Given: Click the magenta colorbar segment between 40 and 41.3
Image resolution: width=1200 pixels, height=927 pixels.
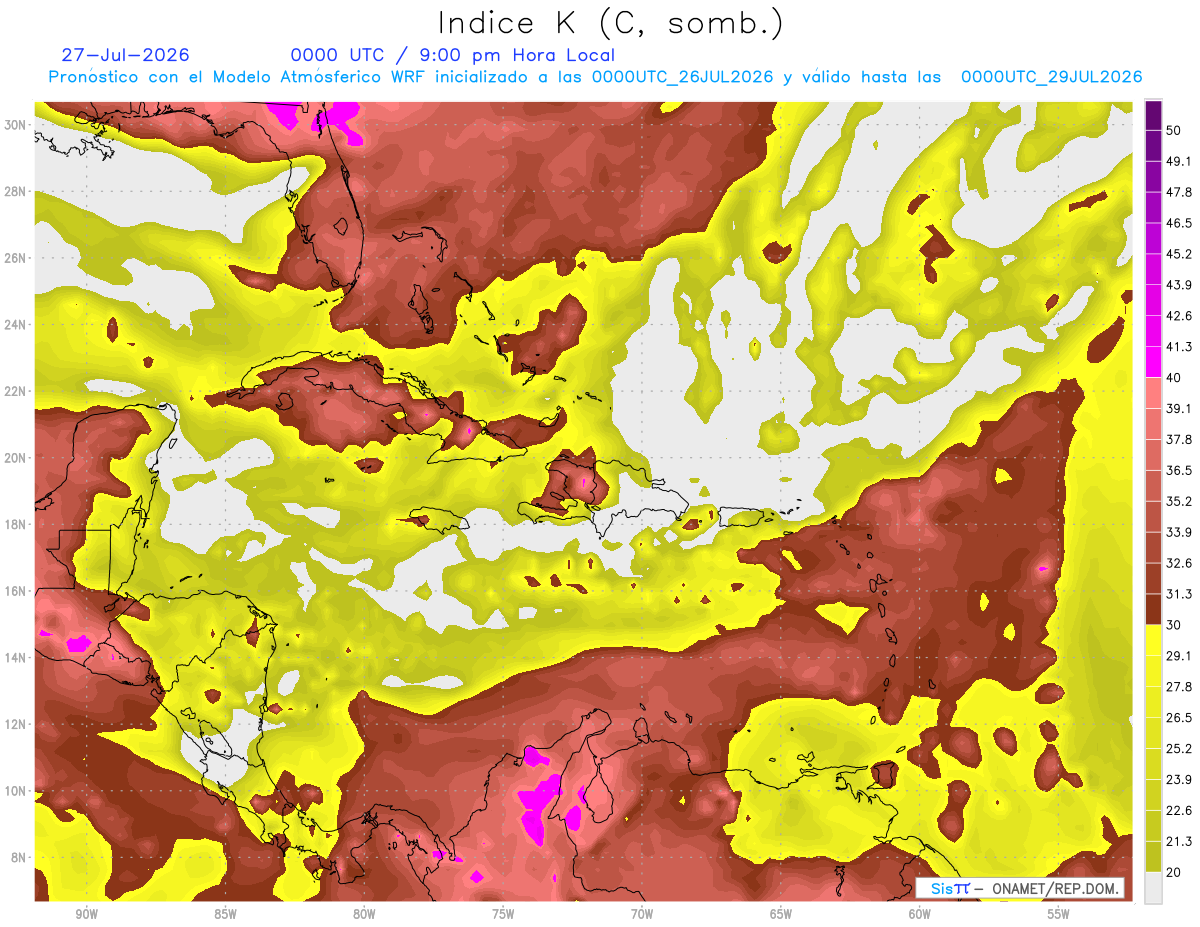Looking at the screenshot, I should coord(1153,362).
